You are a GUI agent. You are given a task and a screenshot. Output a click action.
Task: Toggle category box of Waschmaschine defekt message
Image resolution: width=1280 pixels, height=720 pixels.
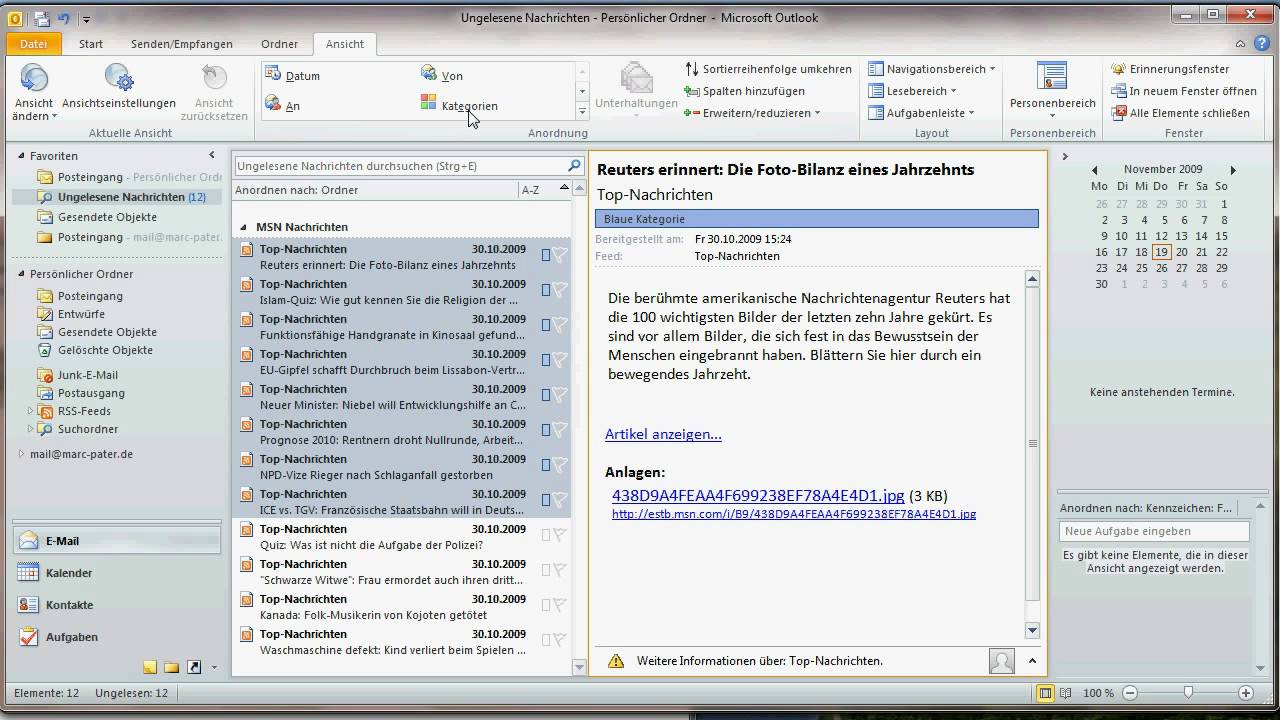pos(546,640)
